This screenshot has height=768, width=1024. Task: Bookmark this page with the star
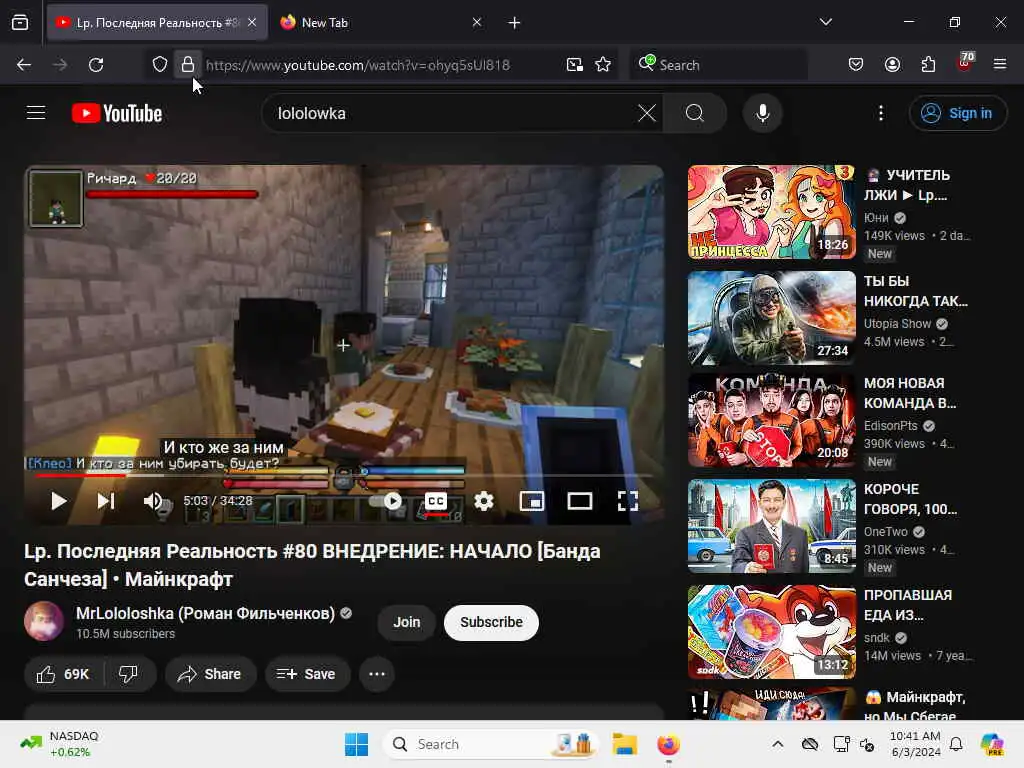pyautogui.click(x=603, y=65)
